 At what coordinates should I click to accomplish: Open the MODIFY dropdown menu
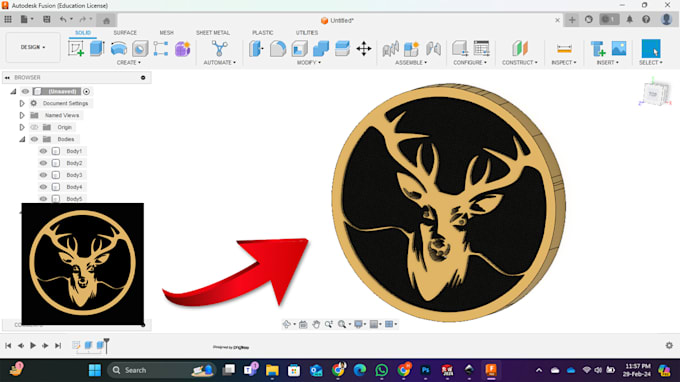pyautogui.click(x=309, y=63)
